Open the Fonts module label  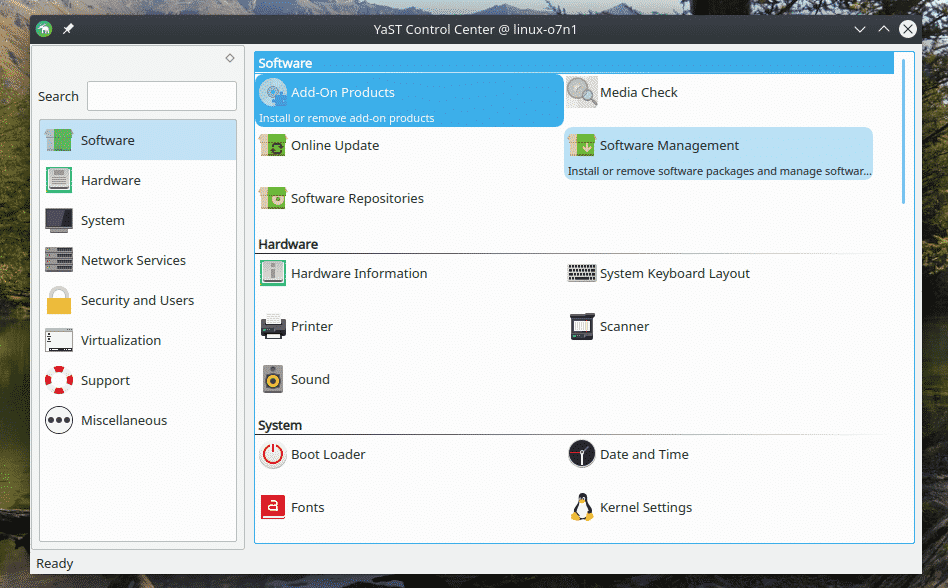point(308,508)
